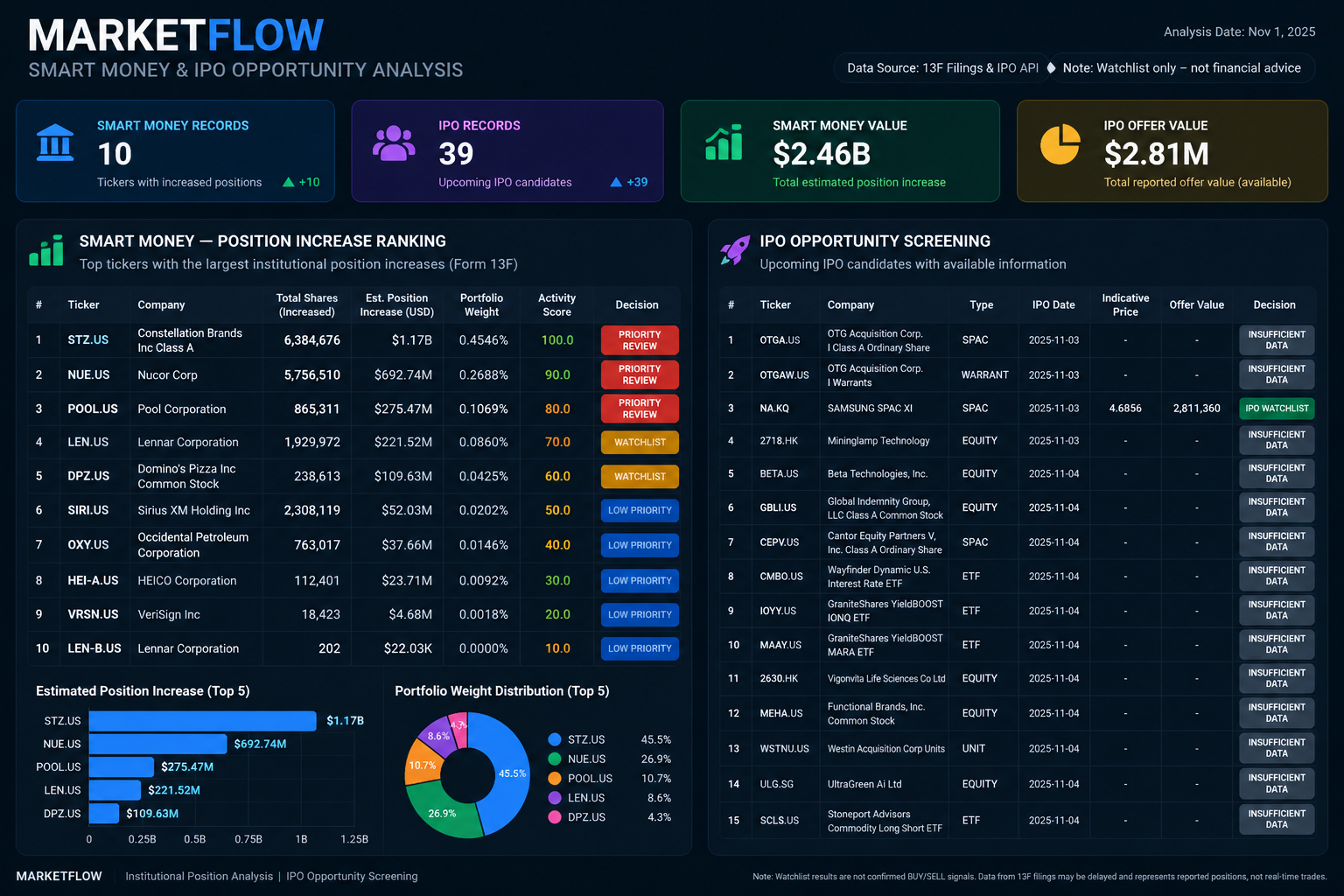This screenshot has width=1344, height=896.
Task: Click the '2,811,360' offer value cell
Action: [x=1197, y=409]
